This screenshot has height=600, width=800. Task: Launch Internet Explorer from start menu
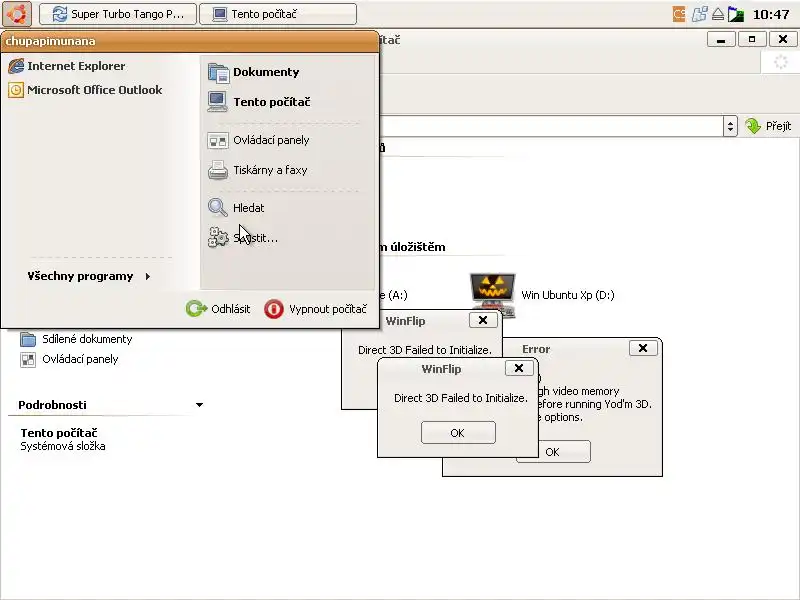pyautogui.click(x=66, y=66)
